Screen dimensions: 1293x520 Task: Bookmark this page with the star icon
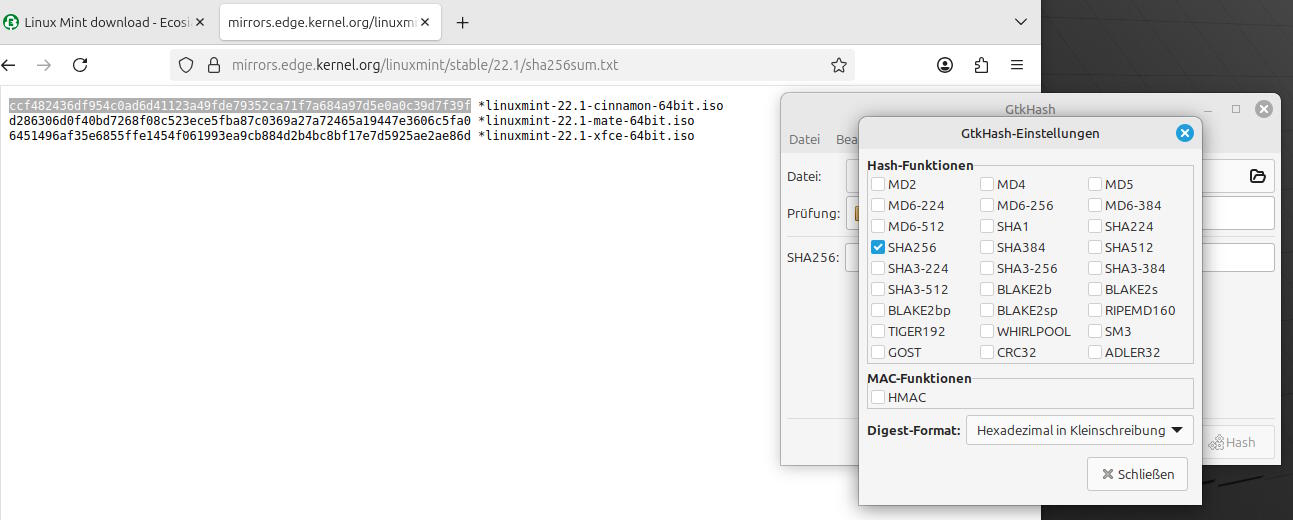839,65
